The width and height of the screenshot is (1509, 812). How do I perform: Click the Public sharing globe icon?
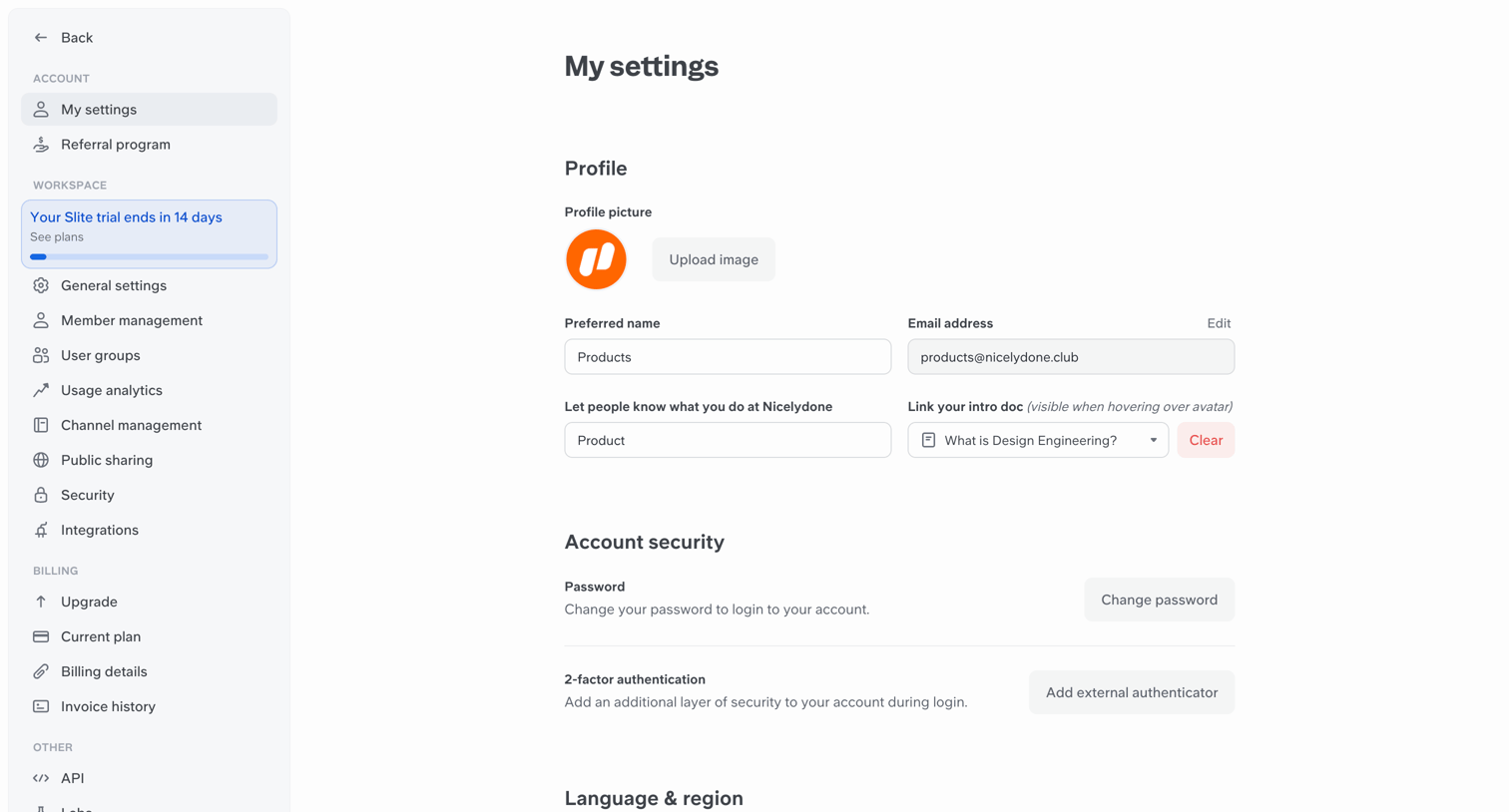point(41,460)
